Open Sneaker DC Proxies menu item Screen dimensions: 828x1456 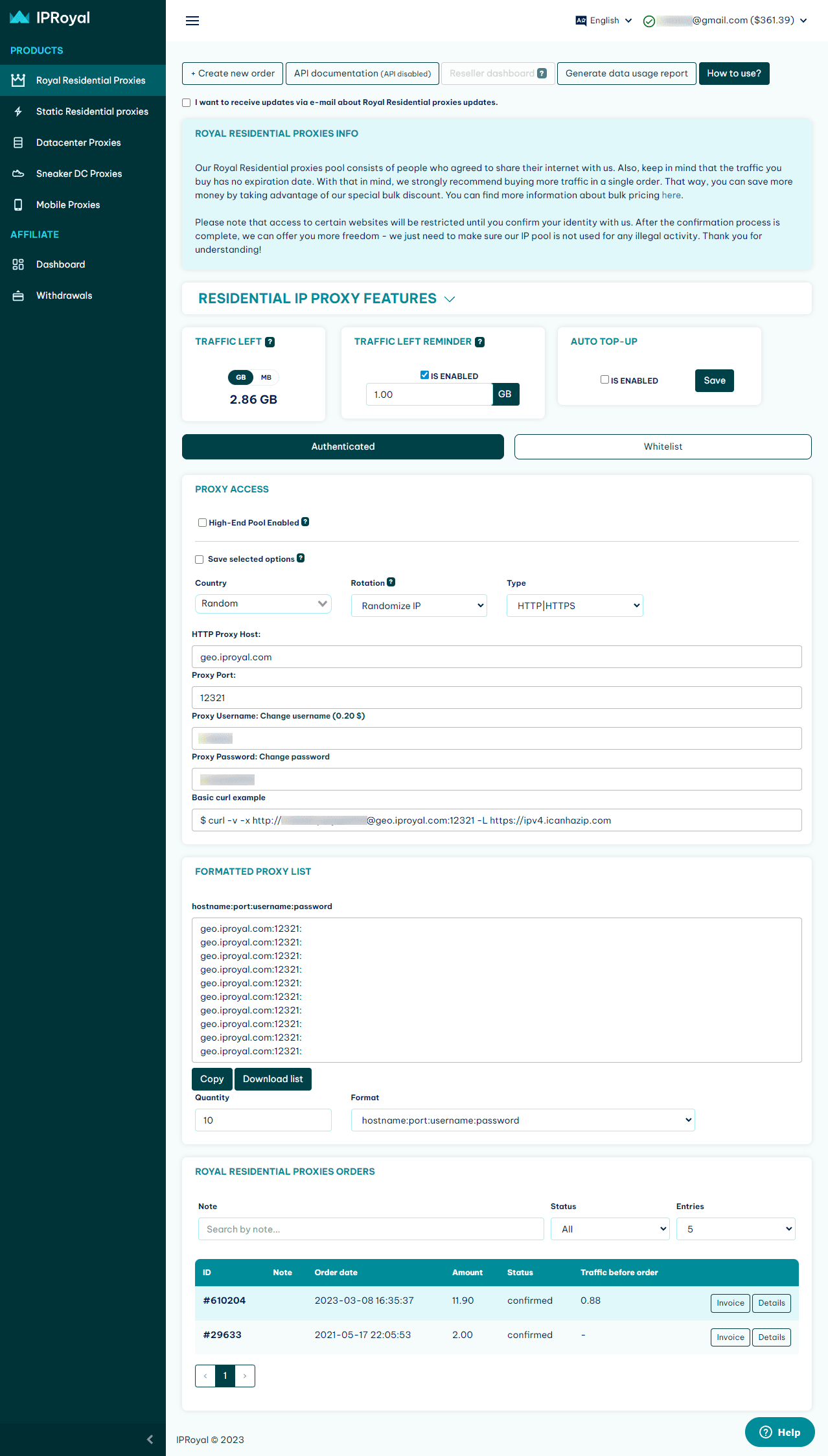[83, 174]
